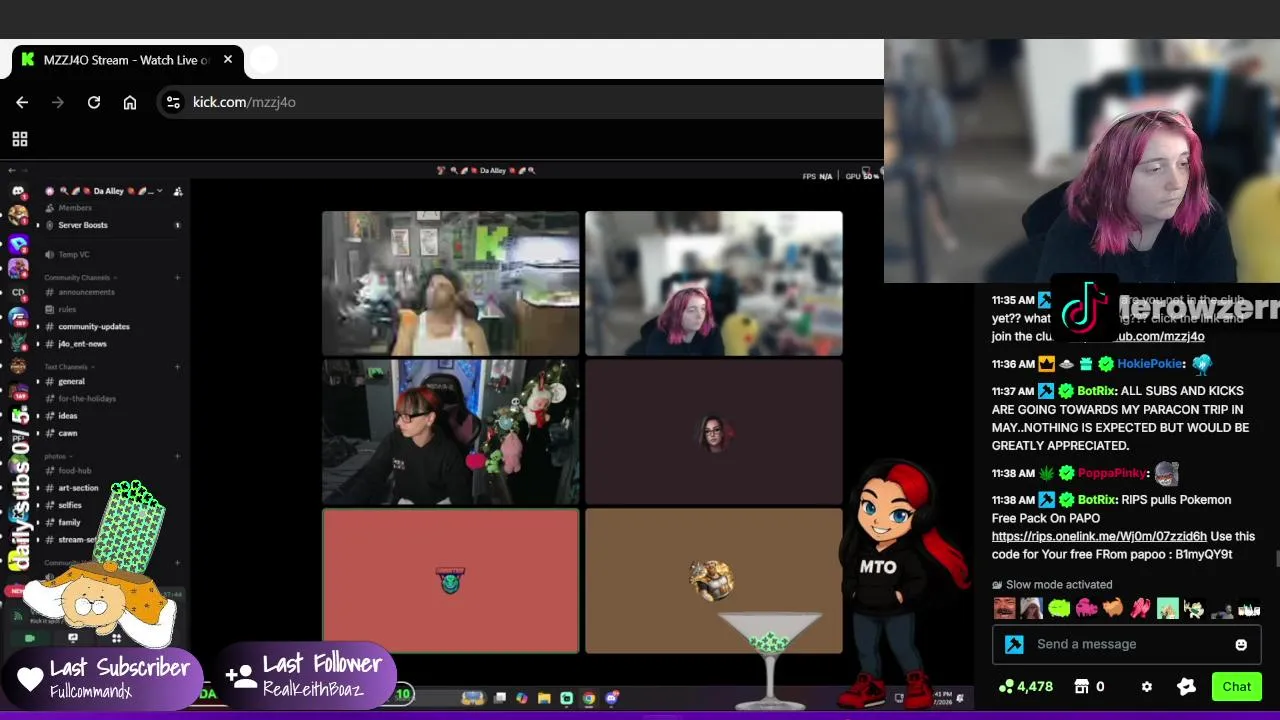Viewport: 1280px width, 720px height.
Task: Go back with the browser back arrow
Action: (22, 102)
